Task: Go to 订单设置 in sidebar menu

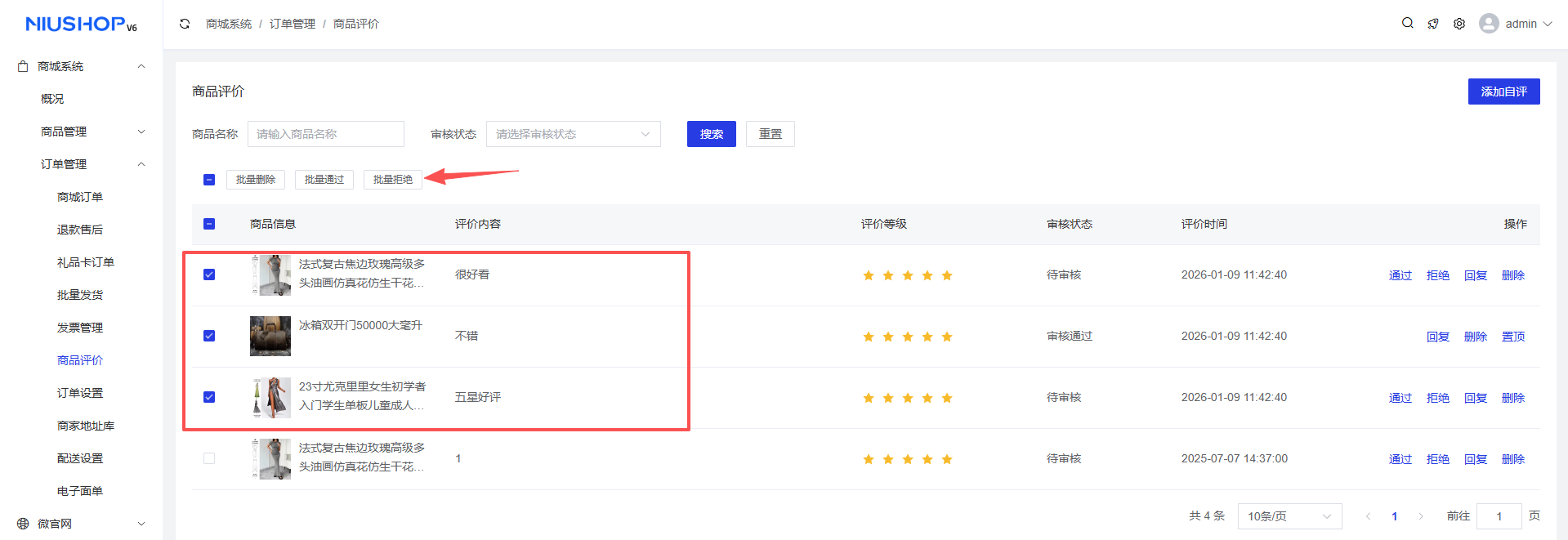Action: point(80,393)
